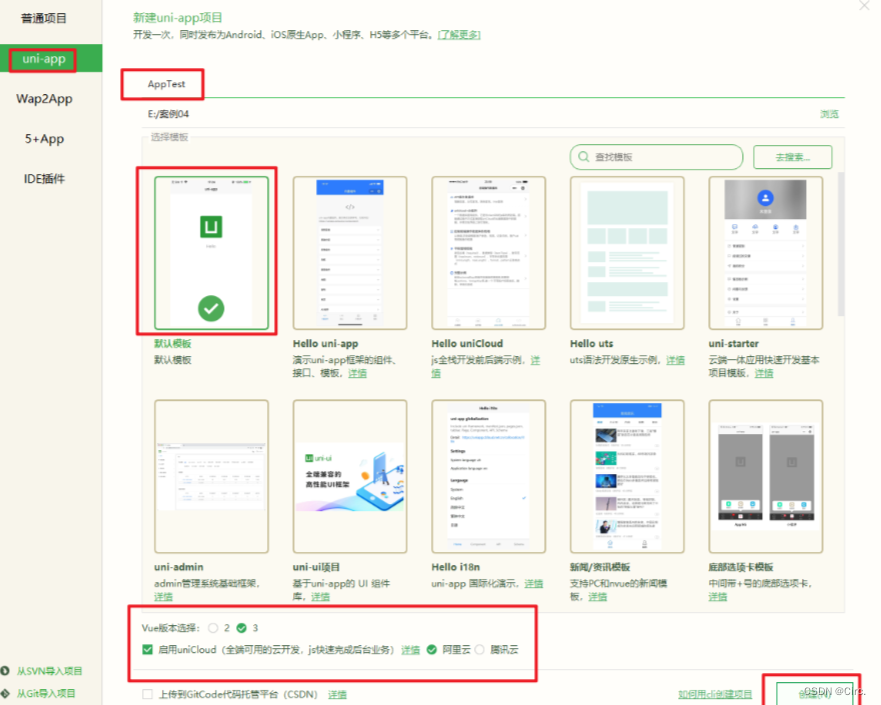881x705 pixels.
Task: Click the Git import icon
Action: 5,694
